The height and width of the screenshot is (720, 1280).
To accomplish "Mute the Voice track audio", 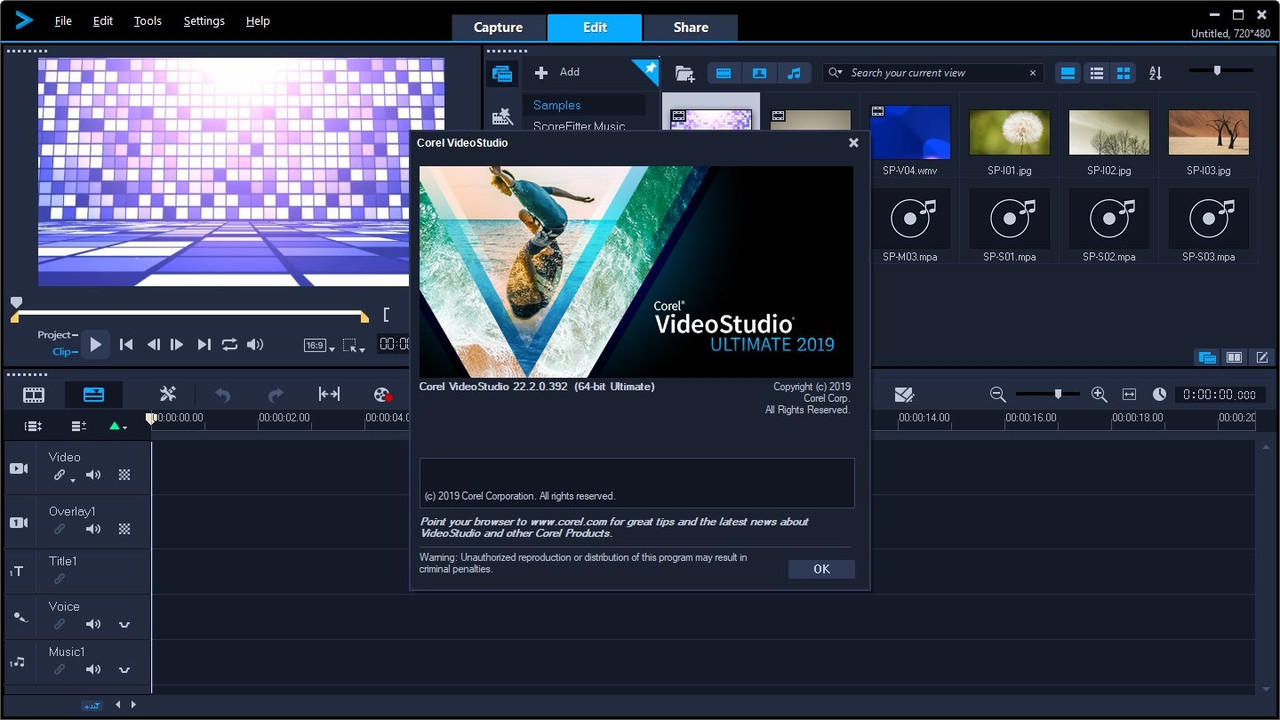I will coord(93,624).
